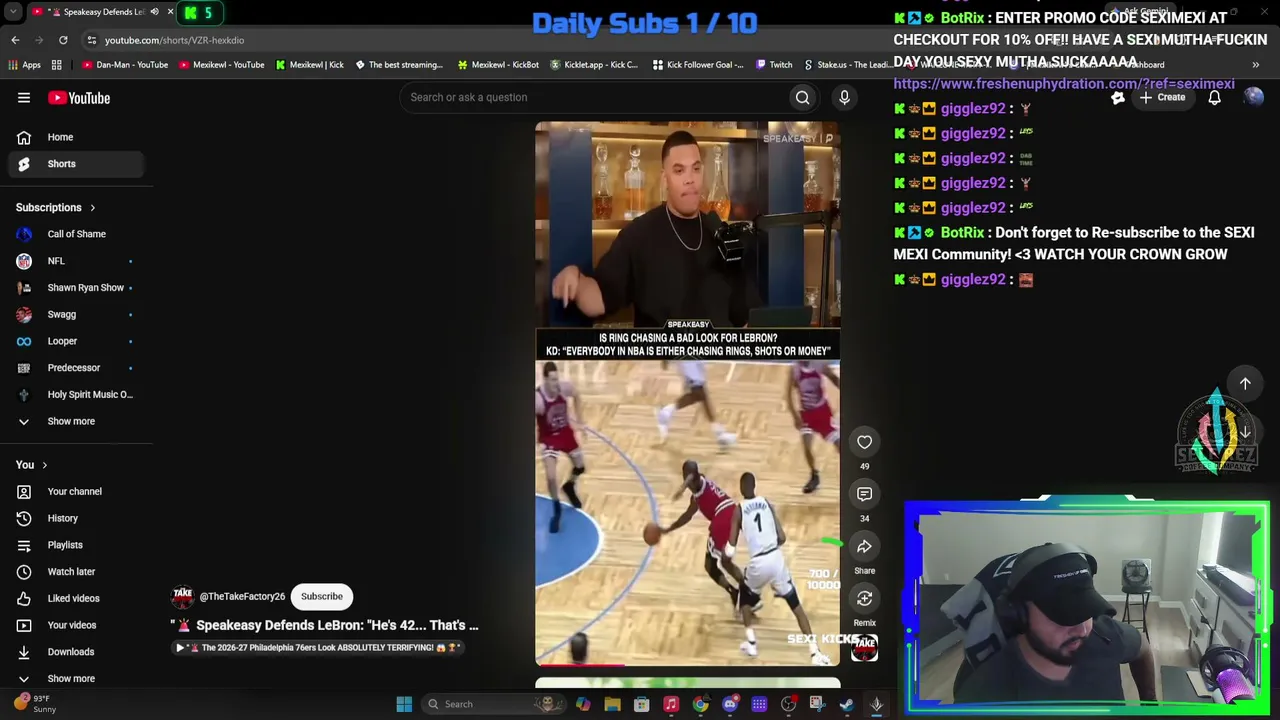
Task: Launch File Explorer from the taskbar
Action: (x=612, y=704)
